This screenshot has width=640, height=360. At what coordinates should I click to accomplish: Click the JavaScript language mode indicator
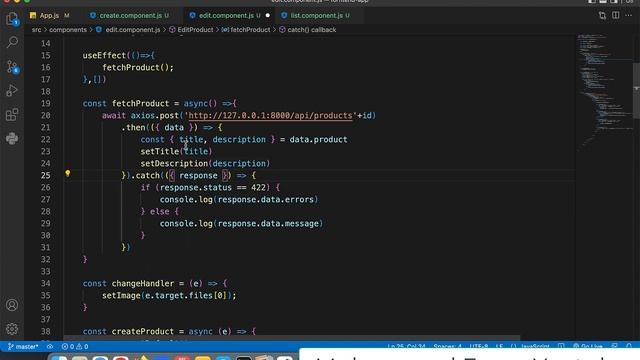(535, 347)
